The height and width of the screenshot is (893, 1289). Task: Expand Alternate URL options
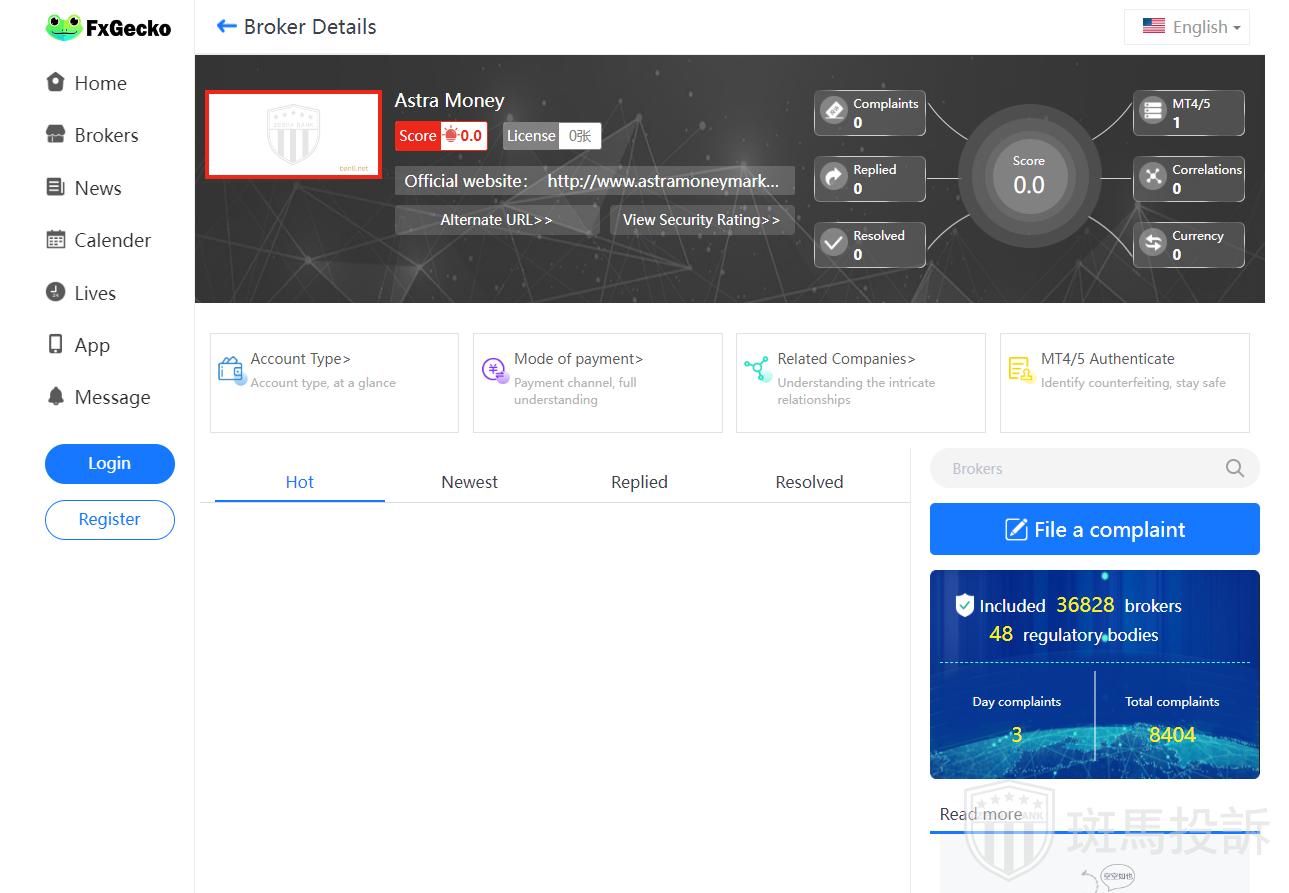[x=497, y=220]
